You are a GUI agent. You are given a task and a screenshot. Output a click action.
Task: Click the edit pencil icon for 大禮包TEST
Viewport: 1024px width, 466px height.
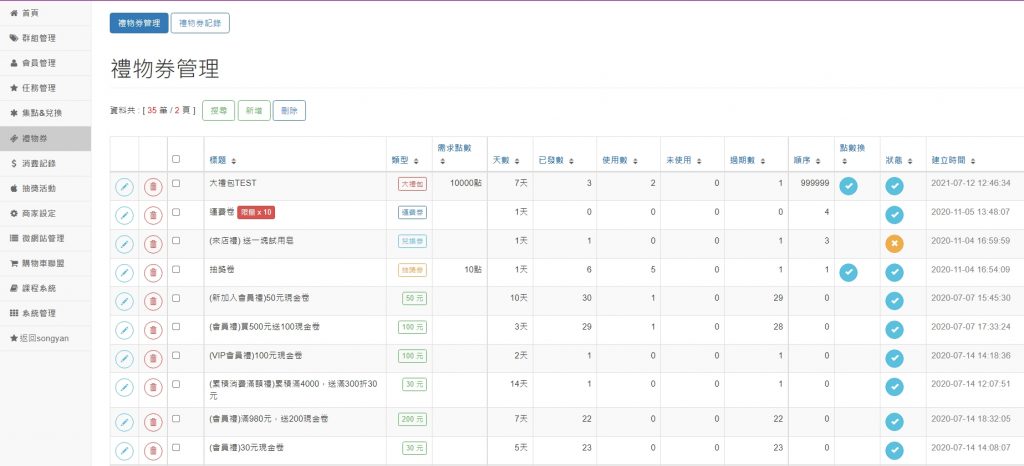124,186
